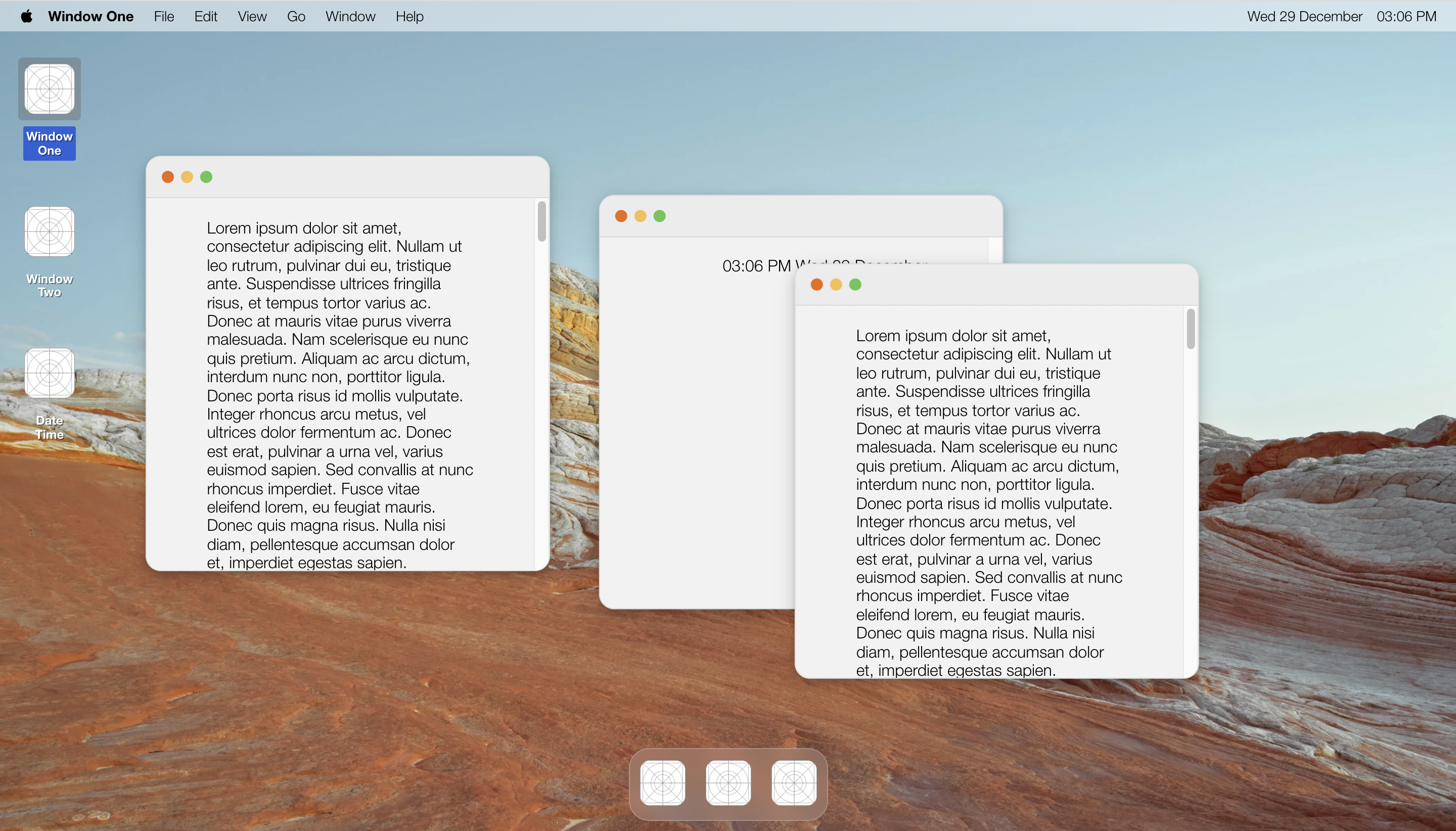Open the Edit menu
Screen dimensions: 1456x831
[205, 16]
